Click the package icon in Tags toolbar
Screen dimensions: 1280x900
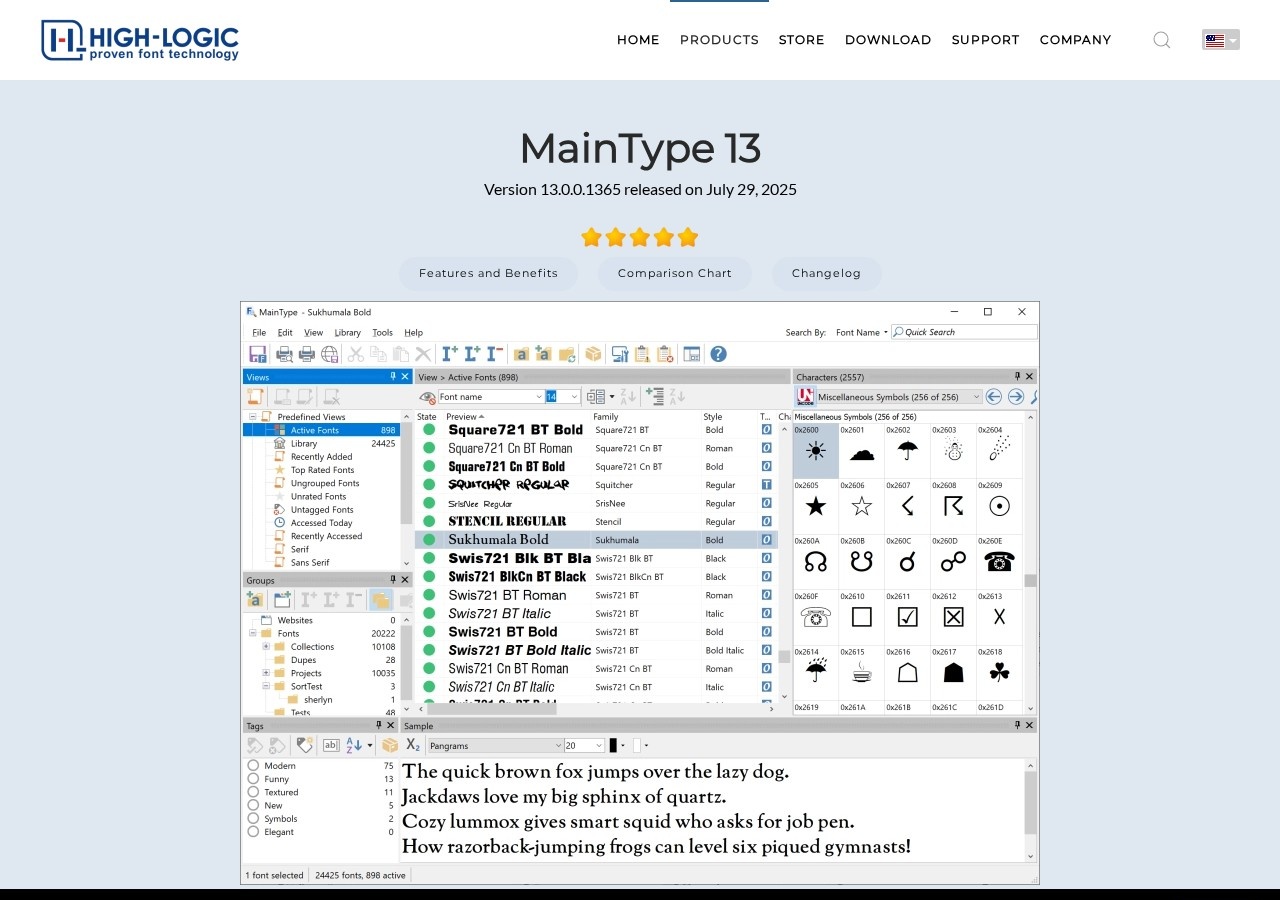click(x=390, y=745)
